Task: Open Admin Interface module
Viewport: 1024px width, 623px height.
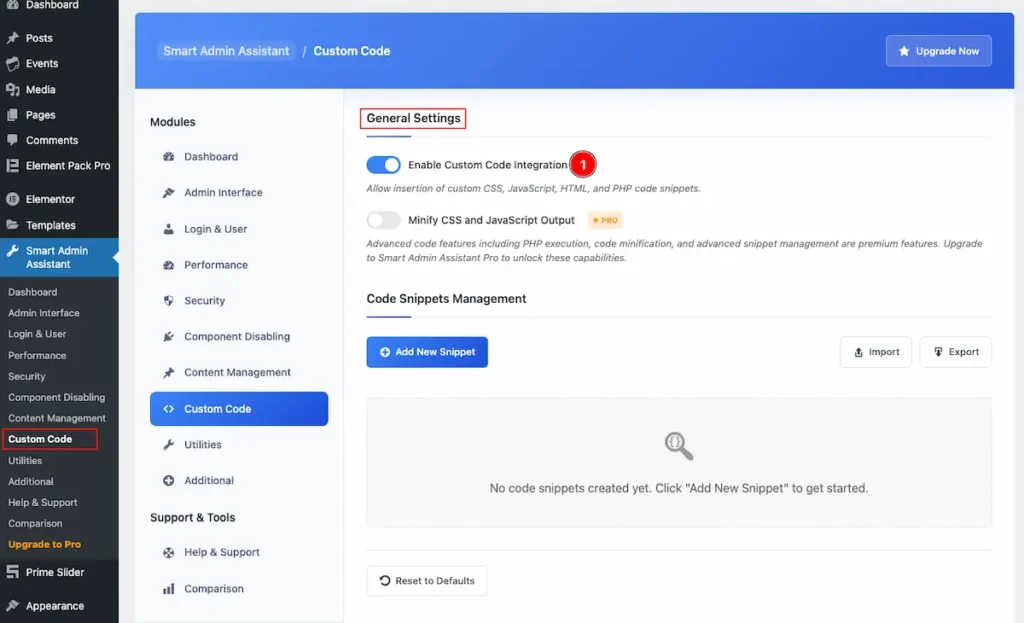Action: coord(239,193)
